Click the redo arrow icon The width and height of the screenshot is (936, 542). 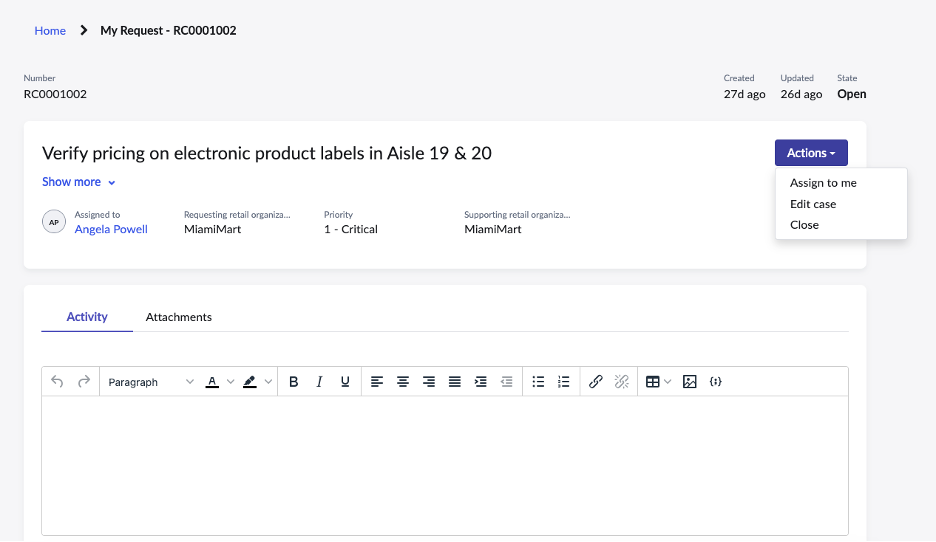[84, 381]
